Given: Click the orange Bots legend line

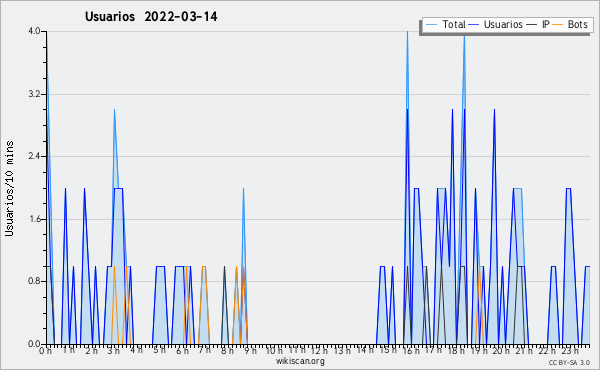Looking at the screenshot, I should [x=559, y=25].
